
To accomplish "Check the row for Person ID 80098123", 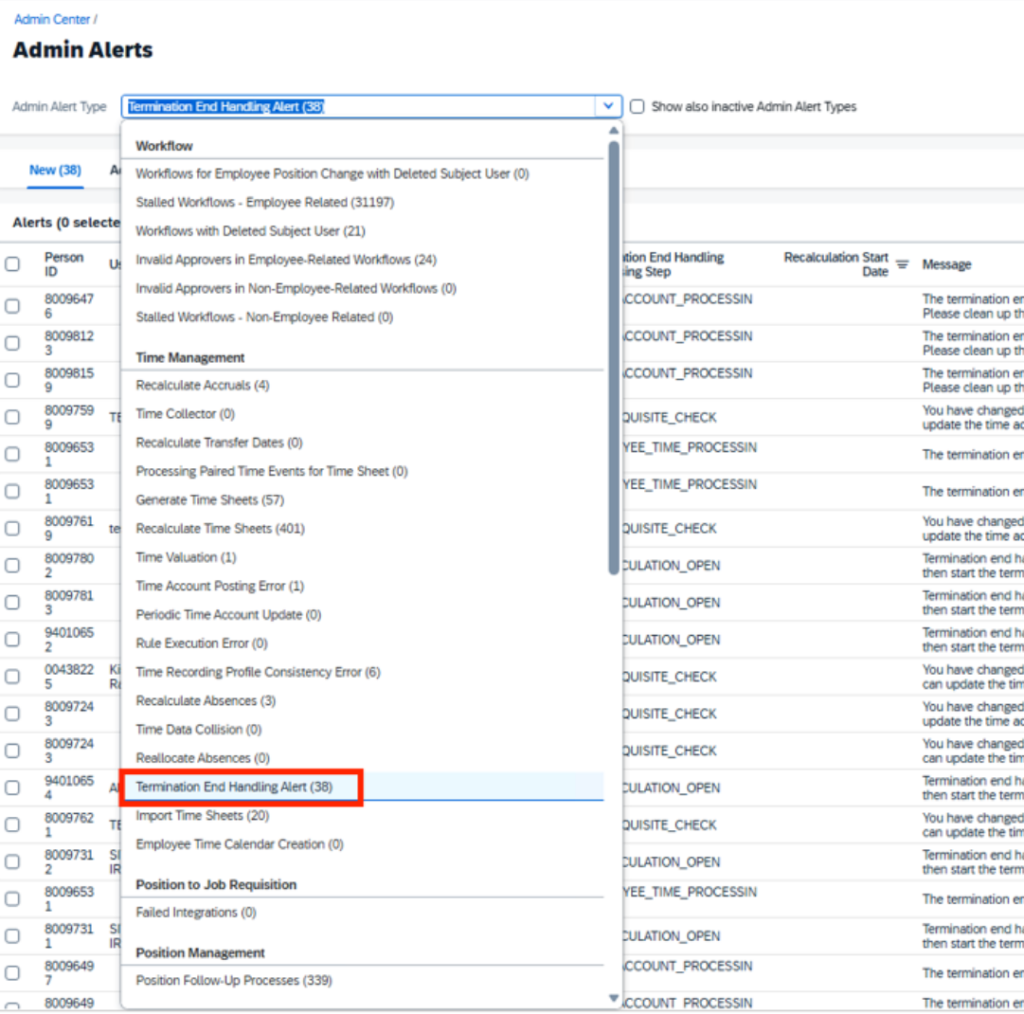I will pos(12,343).
